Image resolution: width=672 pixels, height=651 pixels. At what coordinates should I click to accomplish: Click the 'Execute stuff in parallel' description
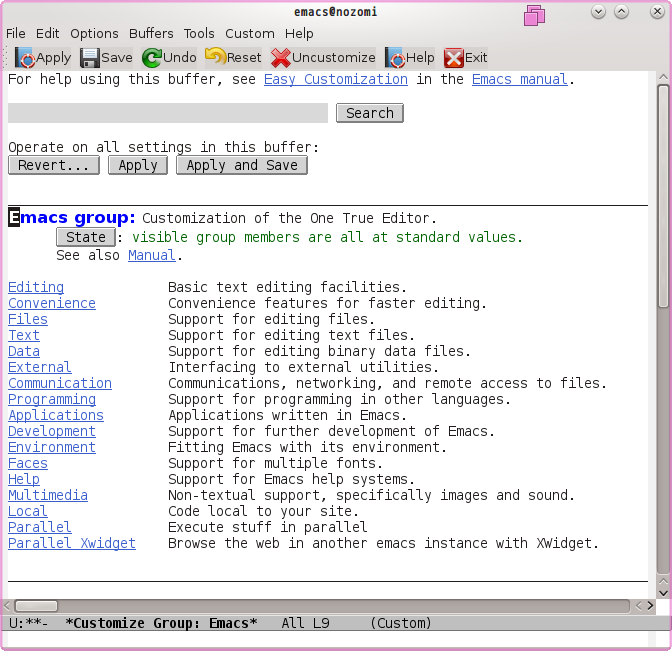point(267,527)
